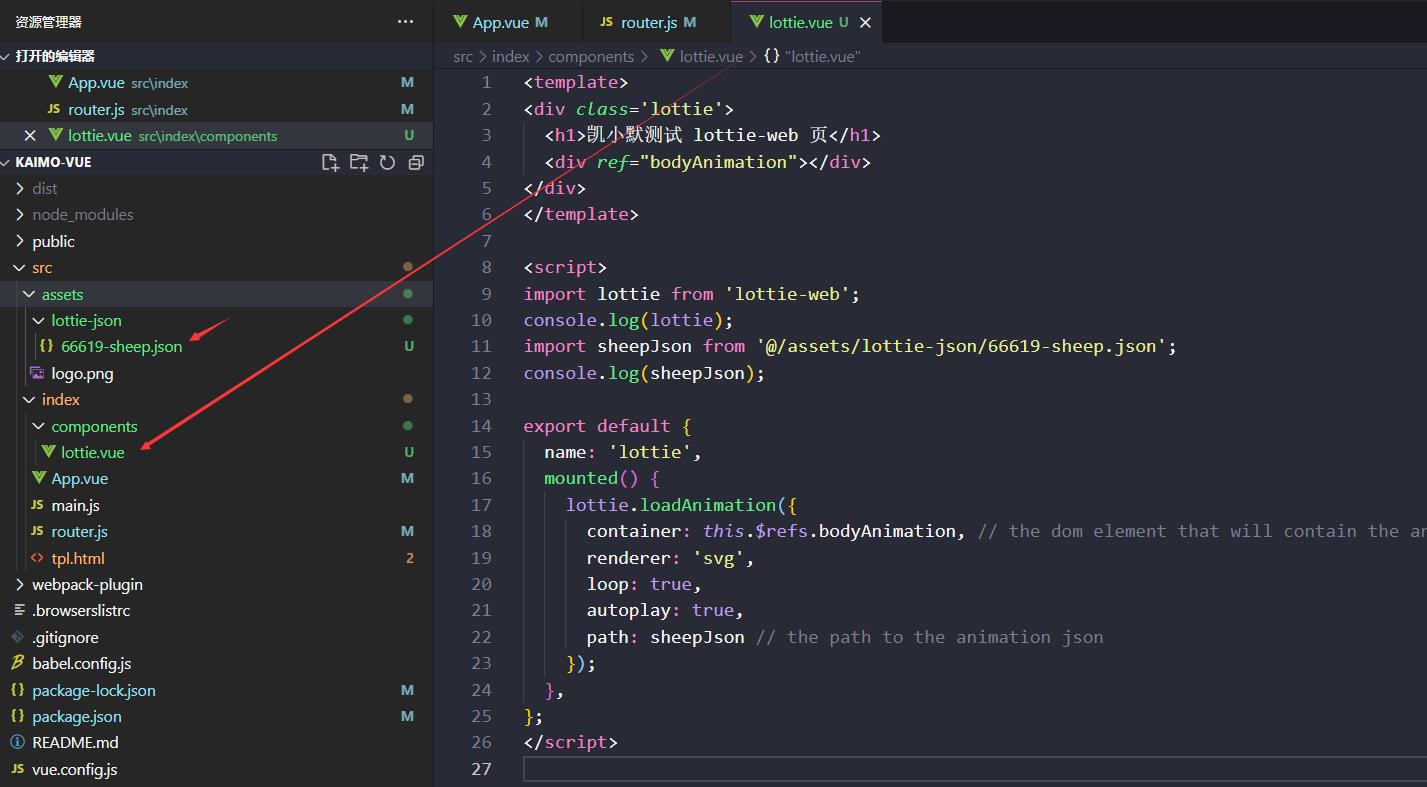The width and height of the screenshot is (1427, 787).
Task: Click the New File icon in KAIMO-VUE header
Action: (330, 162)
